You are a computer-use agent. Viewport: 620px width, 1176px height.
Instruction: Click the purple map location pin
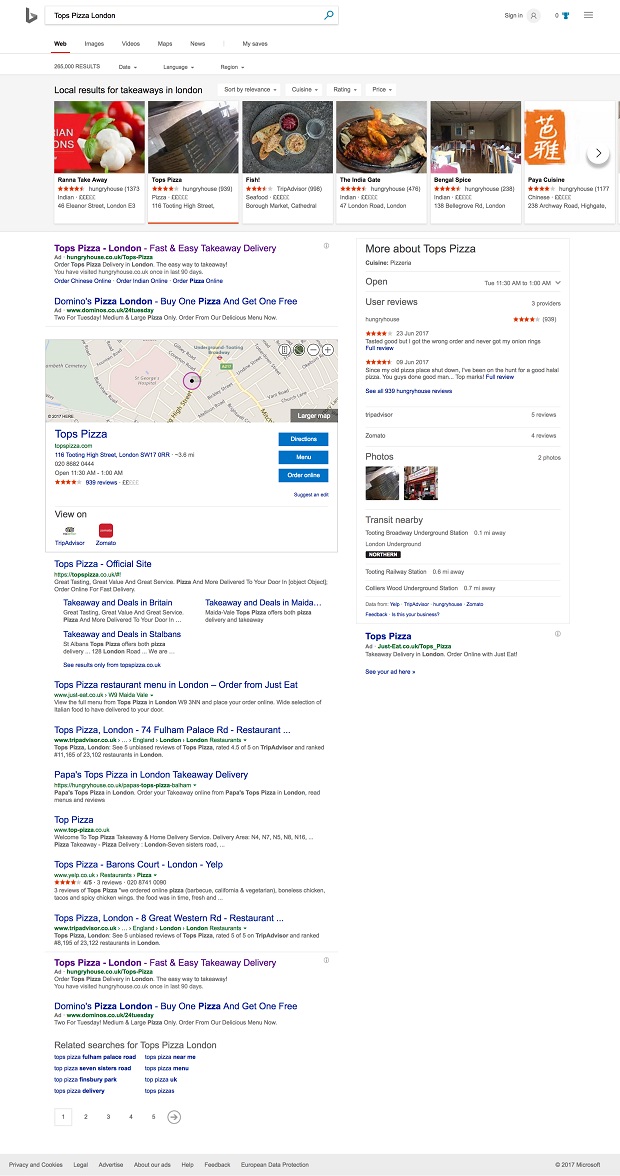[193, 381]
